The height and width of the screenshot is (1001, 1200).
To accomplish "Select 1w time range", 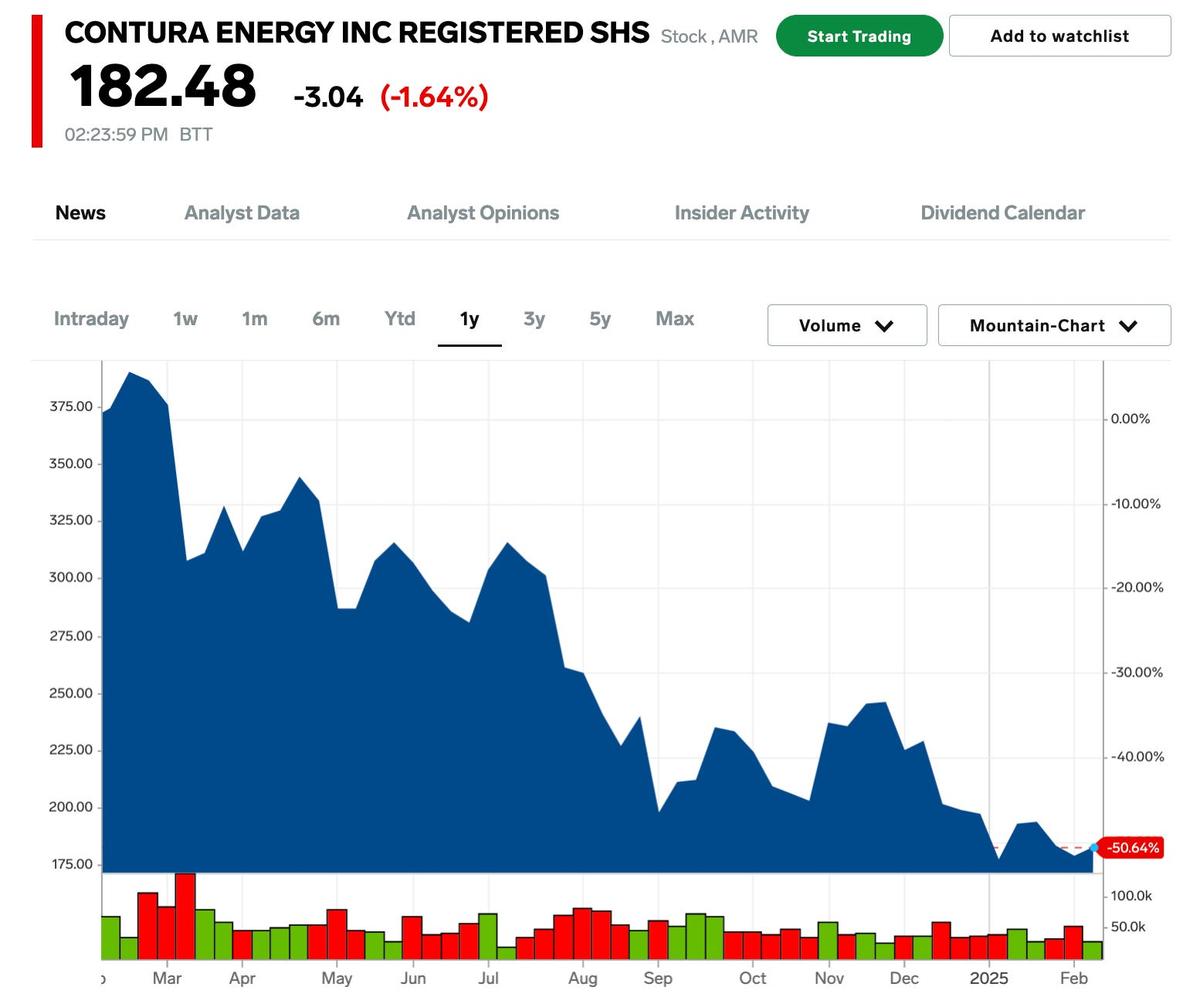I will point(185,319).
